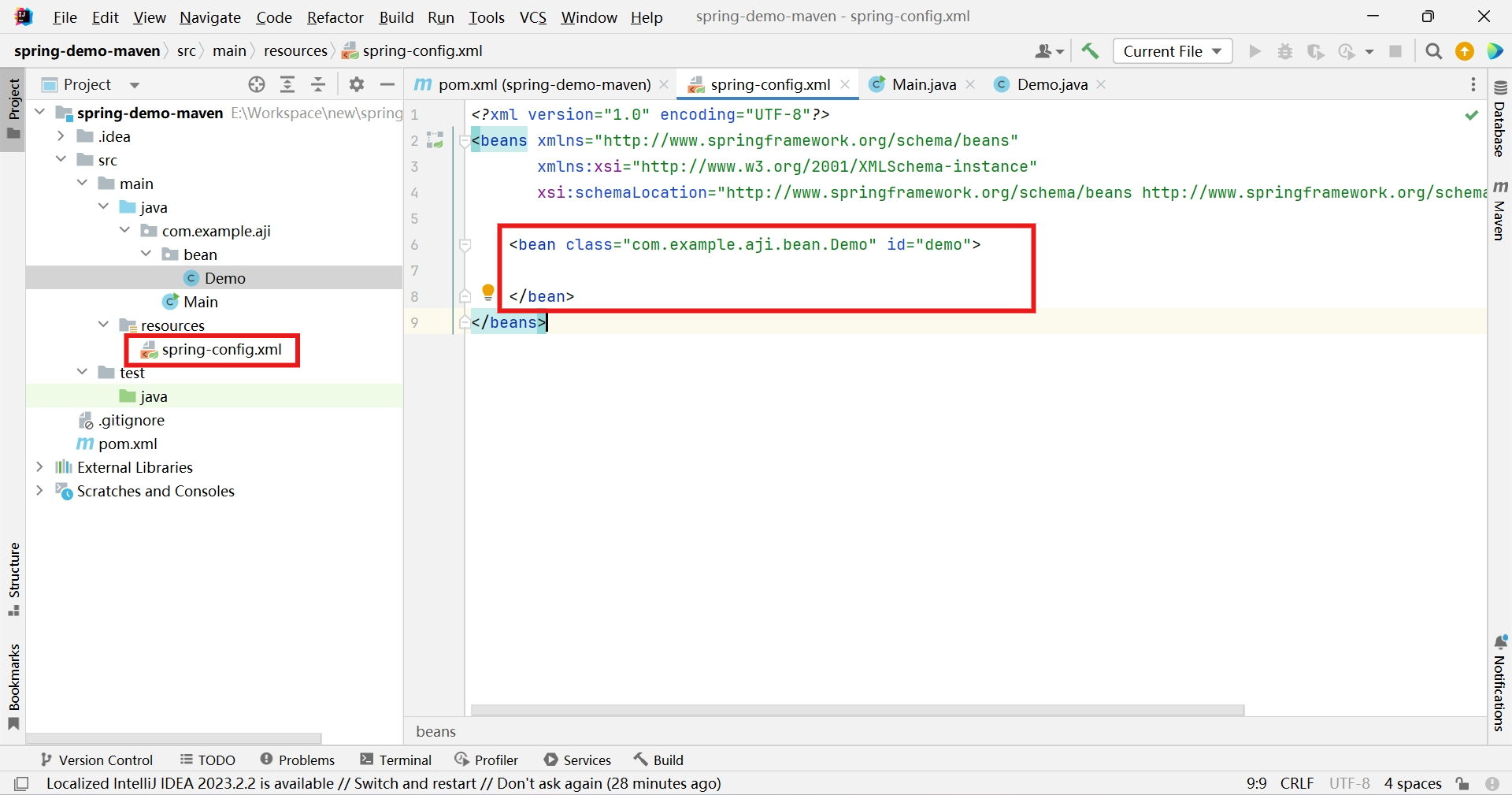The width and height of the screenshot is (1512, 795).
Task: Run the current file with the play button
Action: coord(1255,51)
